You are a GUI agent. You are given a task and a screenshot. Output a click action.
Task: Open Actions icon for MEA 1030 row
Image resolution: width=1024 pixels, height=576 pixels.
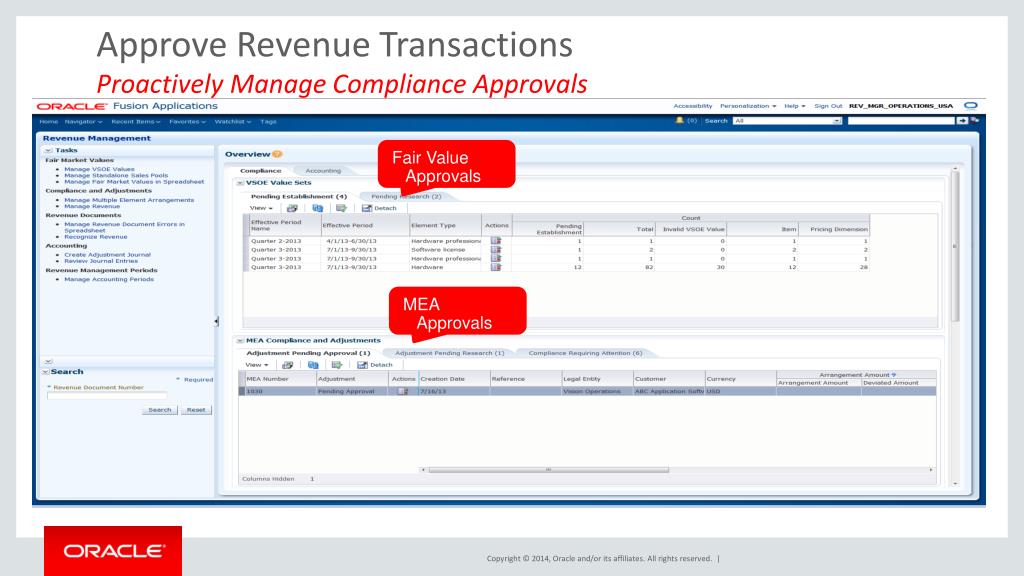coord(402,391)
